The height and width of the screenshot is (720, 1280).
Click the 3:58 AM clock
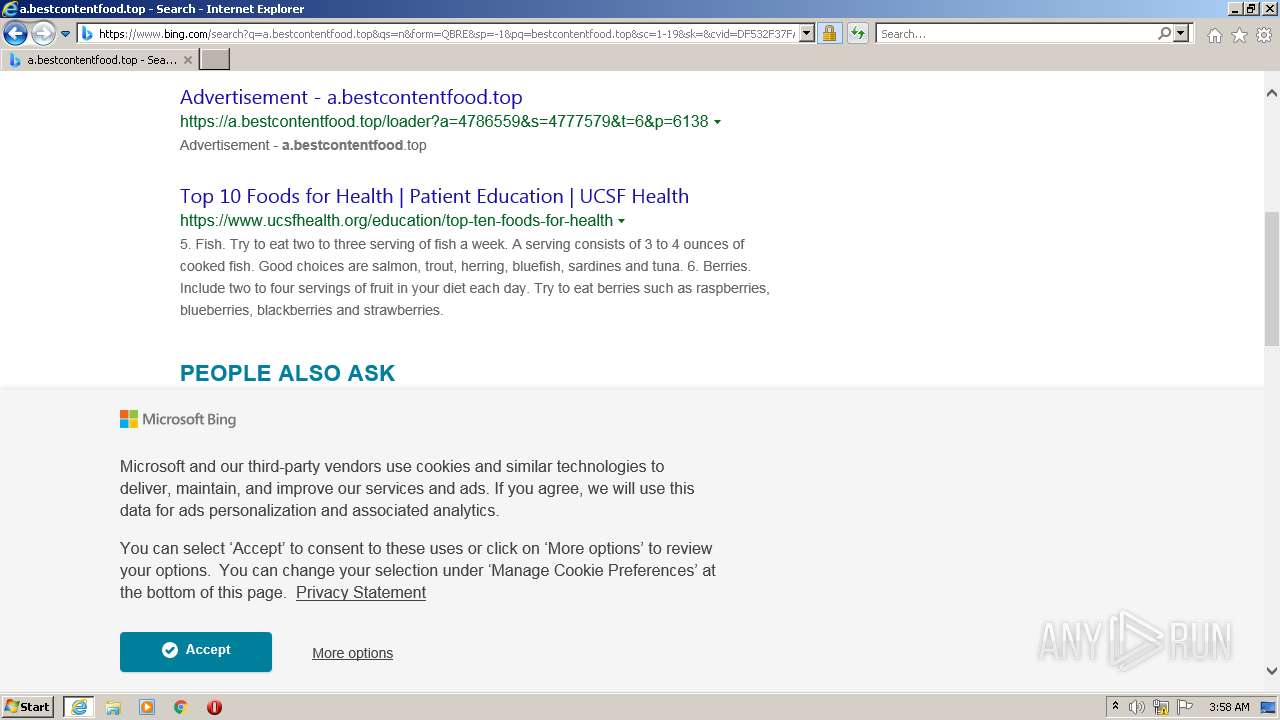pos(1229,707)
